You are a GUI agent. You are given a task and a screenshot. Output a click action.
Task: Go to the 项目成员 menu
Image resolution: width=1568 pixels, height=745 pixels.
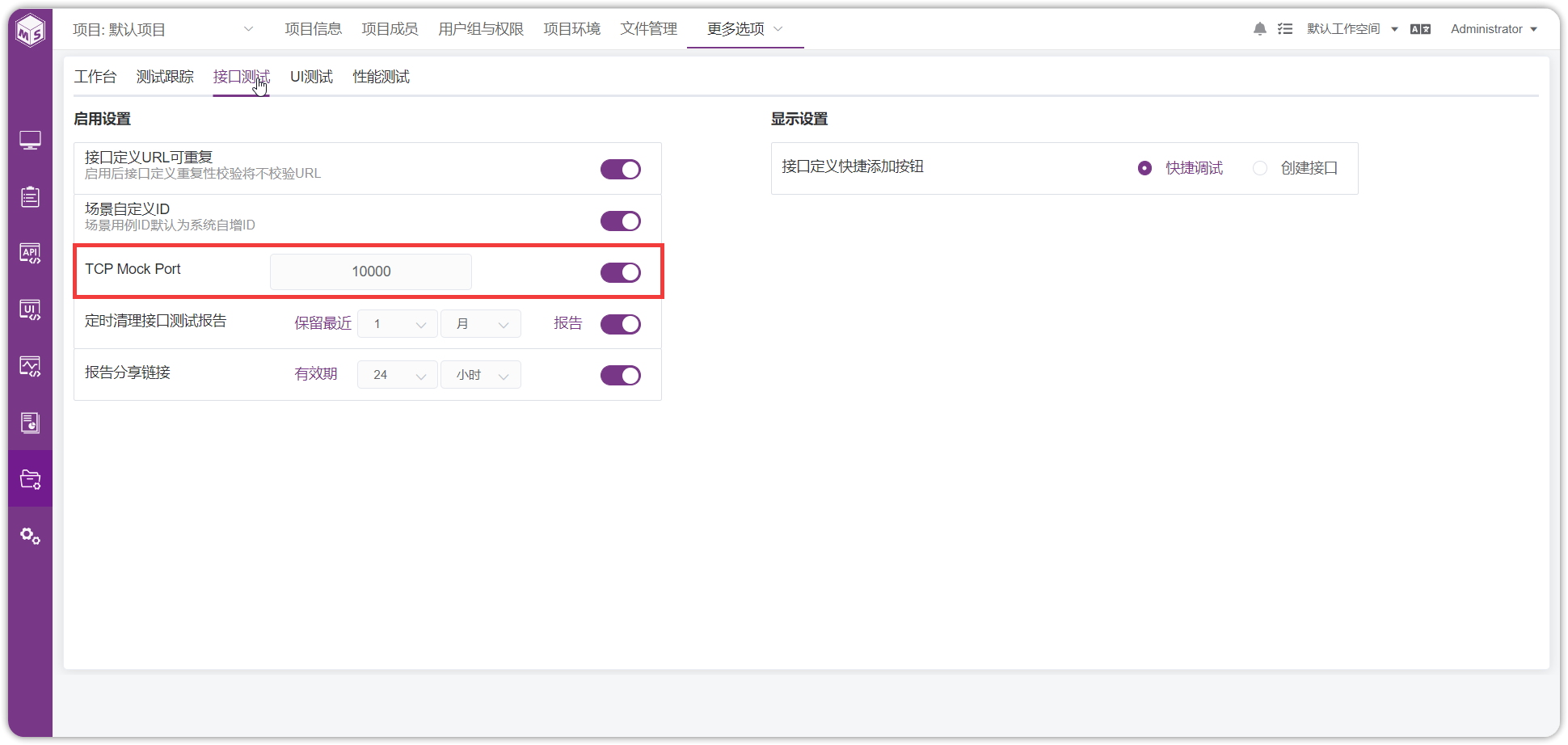coord(390,29)
